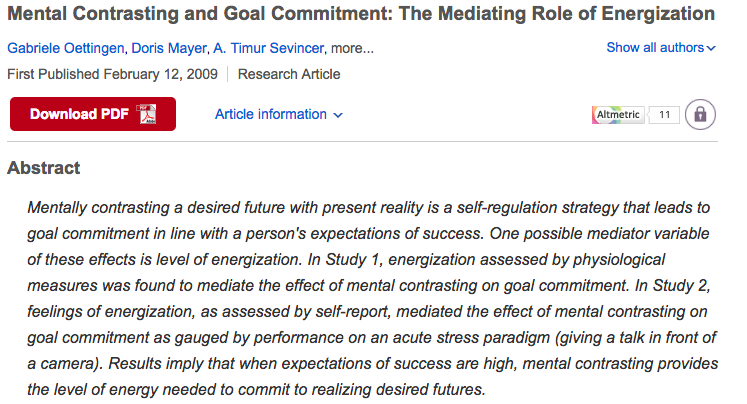Click the Abstract section heading
The image size is (747, 404).
pyautogui.click(x=44, y=168)
